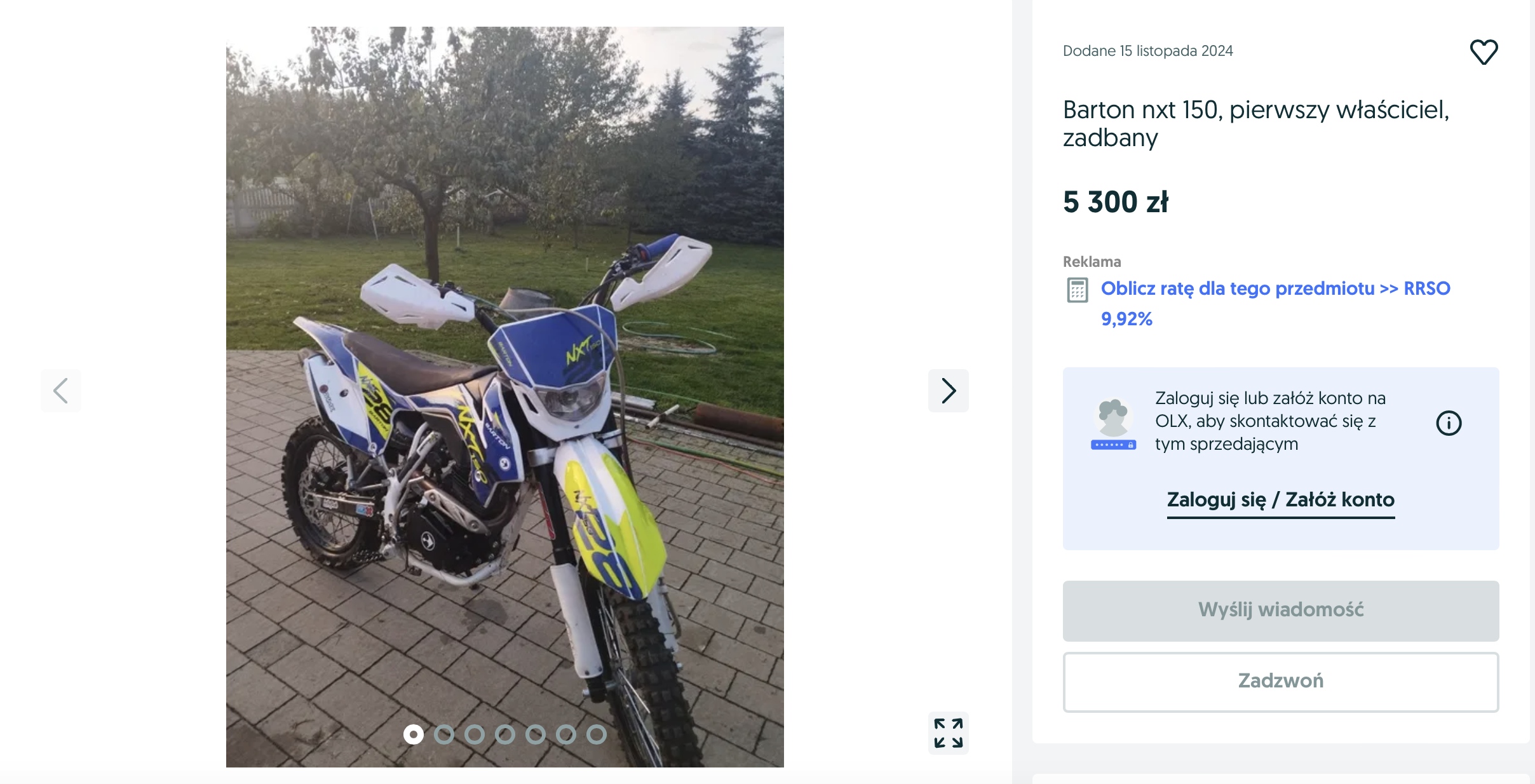The height and width of the screenshot is (784, 1535).
Task: Go to previous photo with left arrow
Action: 61,391
